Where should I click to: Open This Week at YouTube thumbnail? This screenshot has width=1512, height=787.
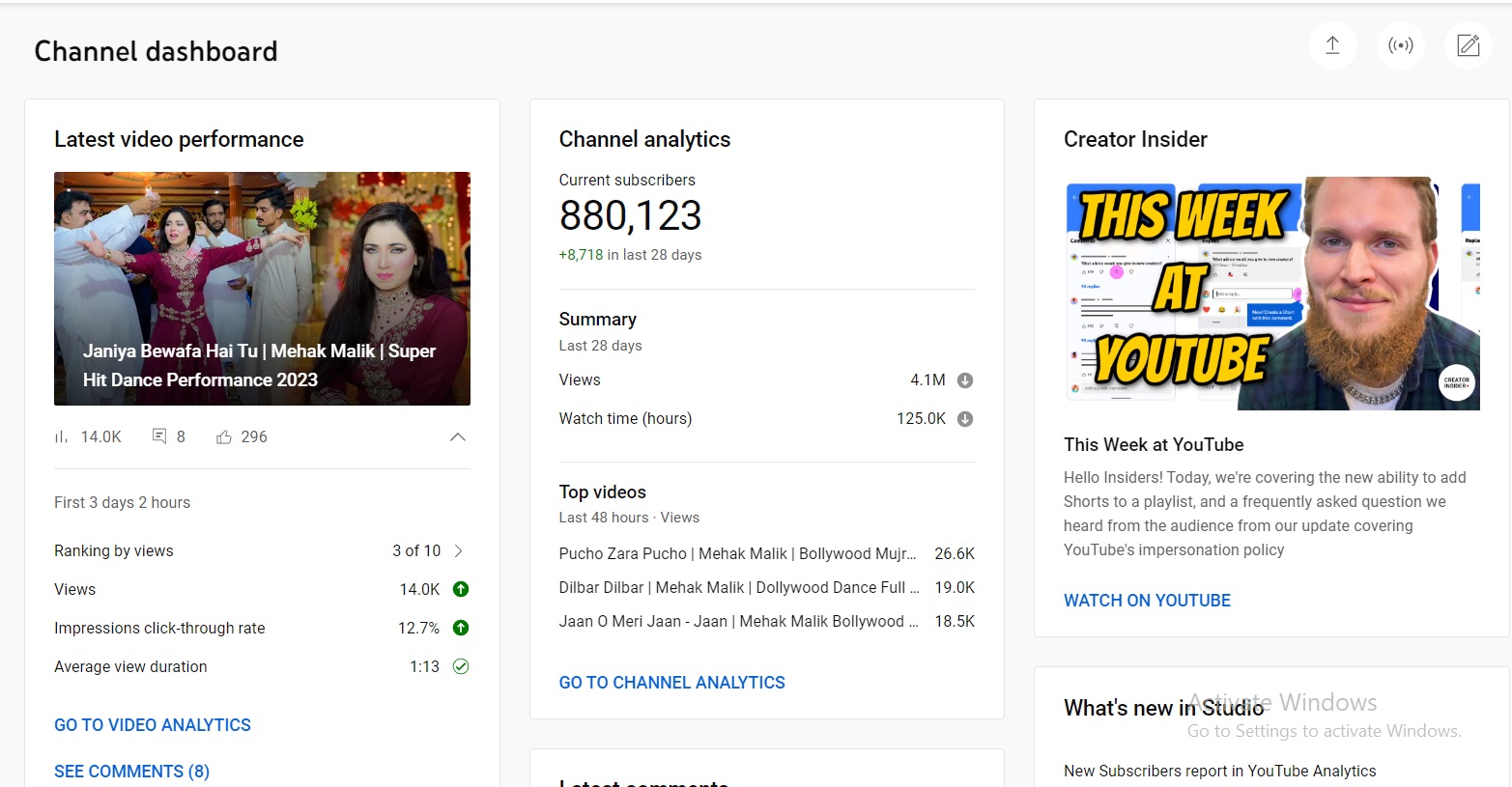pos(1271,294)
